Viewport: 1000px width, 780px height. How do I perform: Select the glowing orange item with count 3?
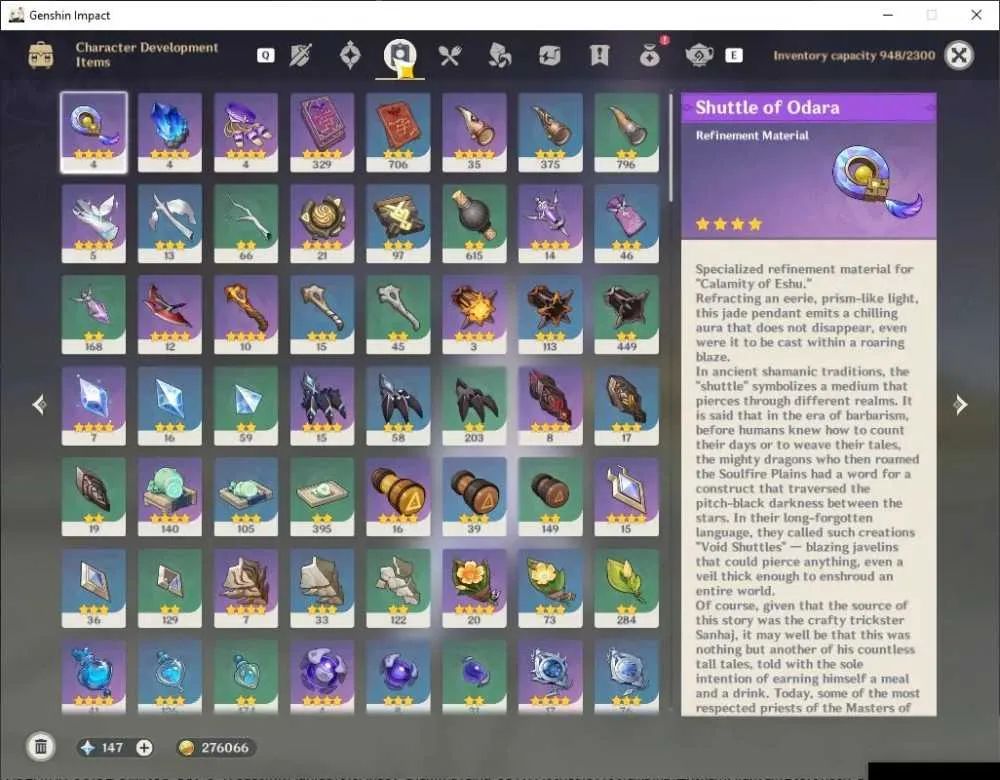pyautogui.click(x=474, y=314)
